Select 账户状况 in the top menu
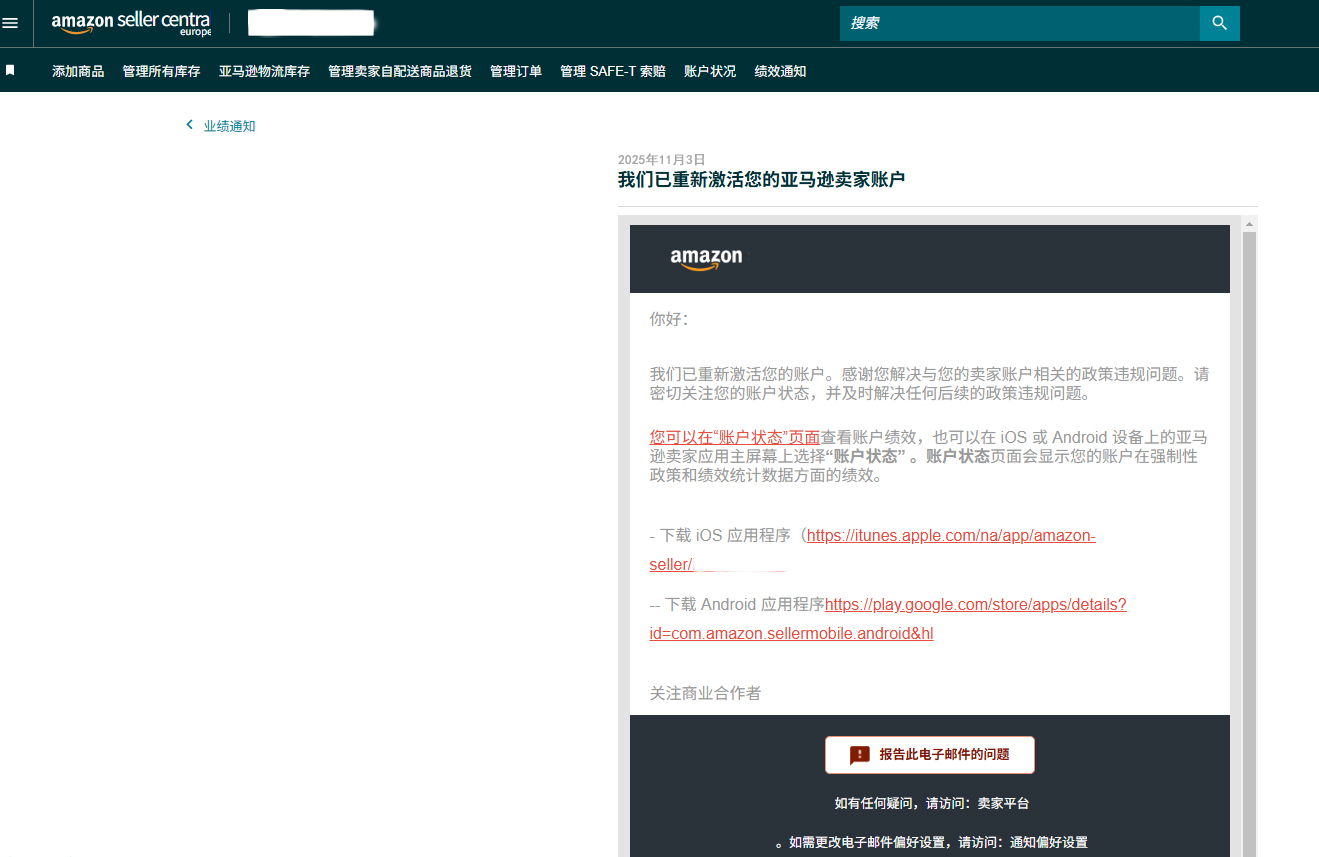Viewport: 1319px width, 857px height. pos(709,71)
